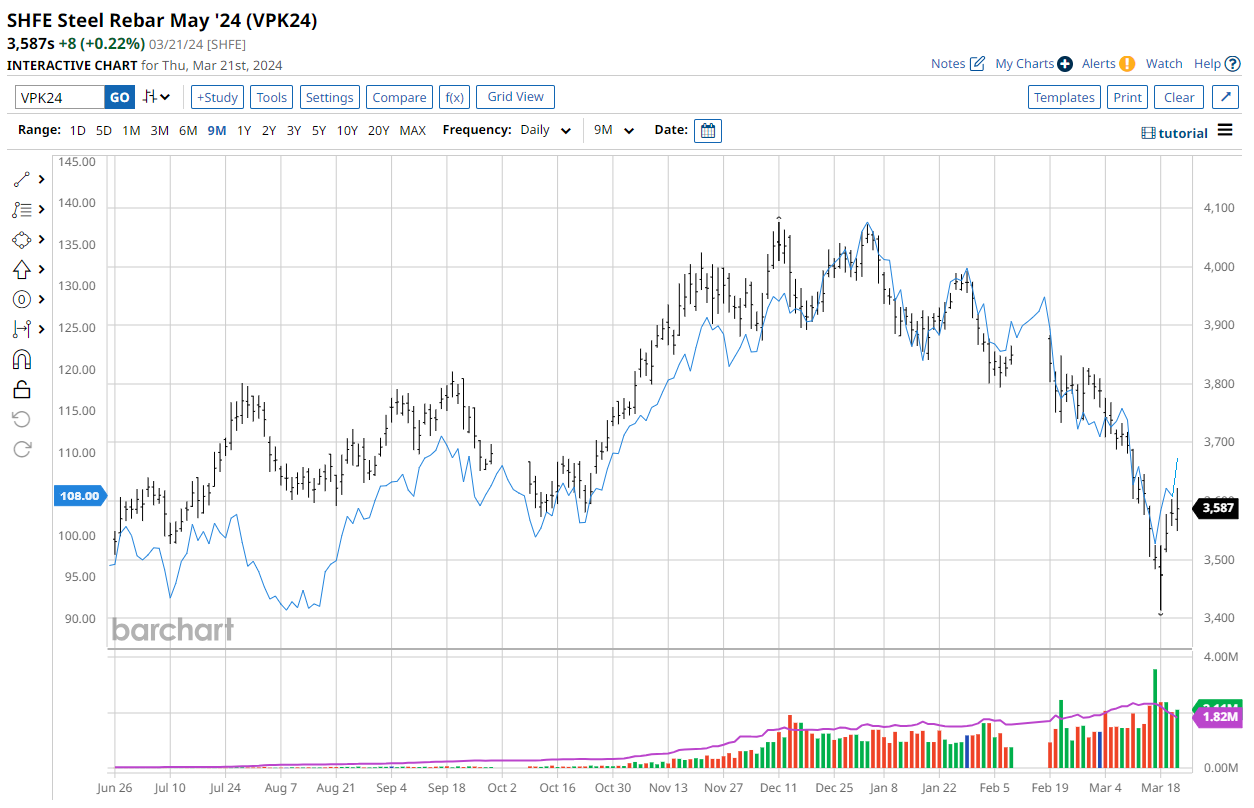Select the 3M range option
The image size is (1254, 808).
coord(159,131)
